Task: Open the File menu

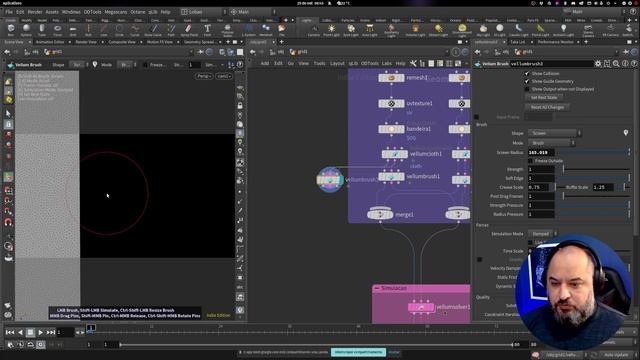Action: coord(9,12)
